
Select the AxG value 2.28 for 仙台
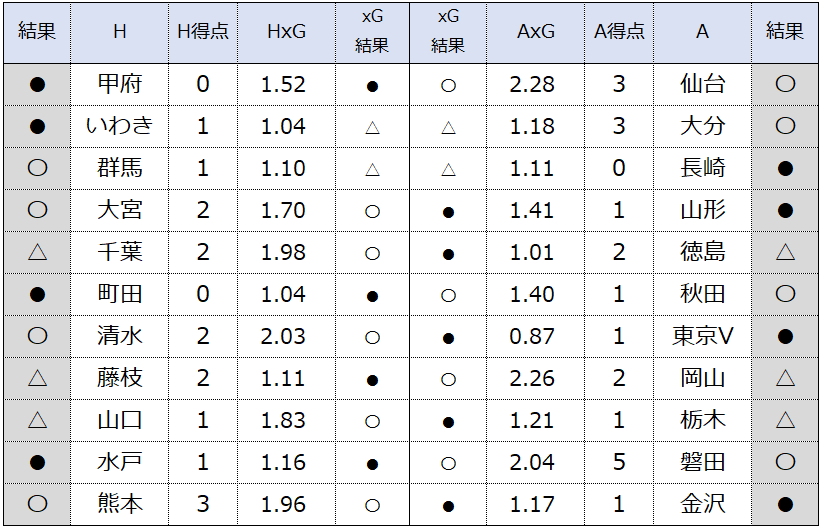tap(532, 85)
